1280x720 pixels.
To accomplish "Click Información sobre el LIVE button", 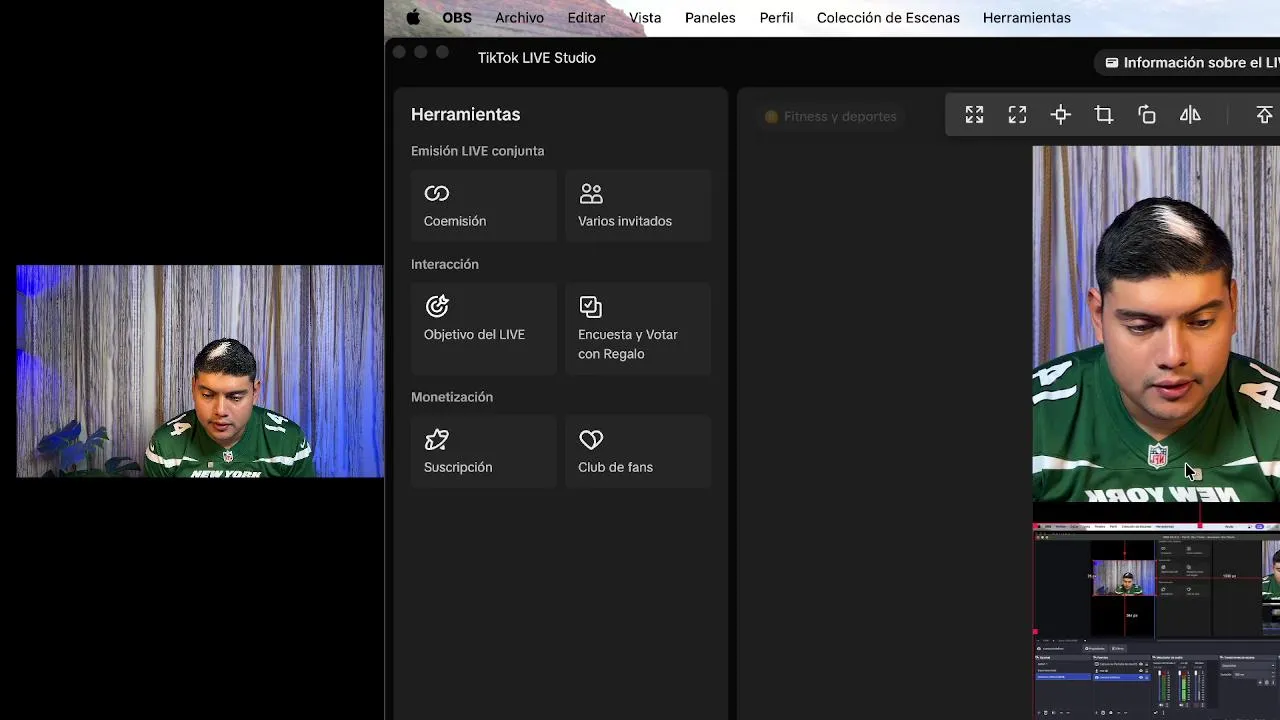I will (1187, 62).
